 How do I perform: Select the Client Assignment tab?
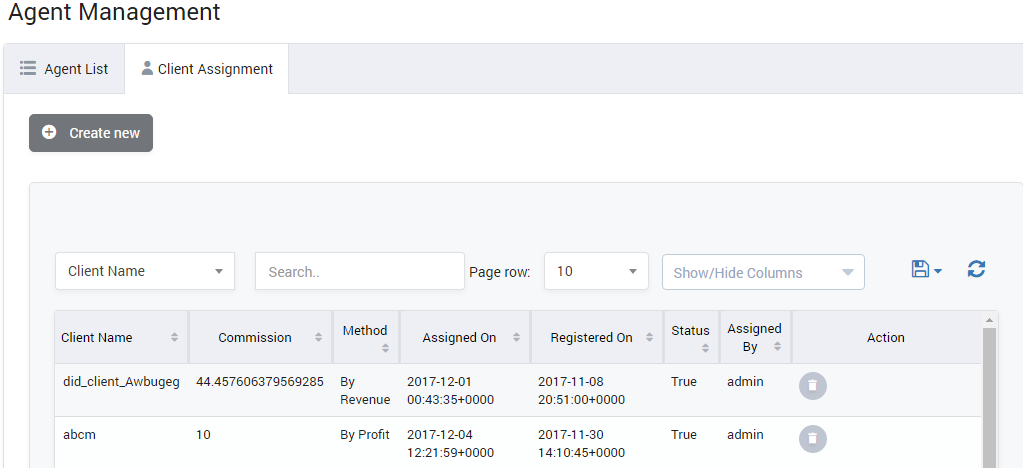tap(207, 69)
